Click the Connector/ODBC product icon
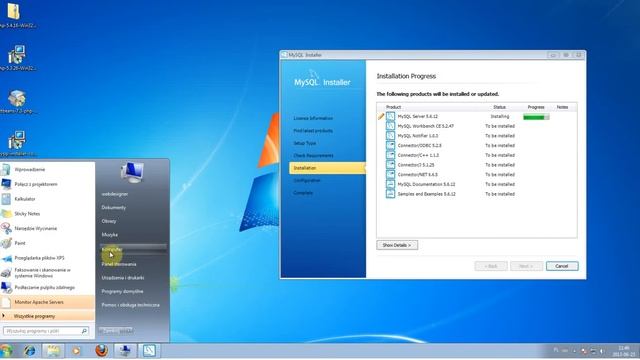Viewport: 640px width, 360px height. pyautogui.click(x=391, y=145)
